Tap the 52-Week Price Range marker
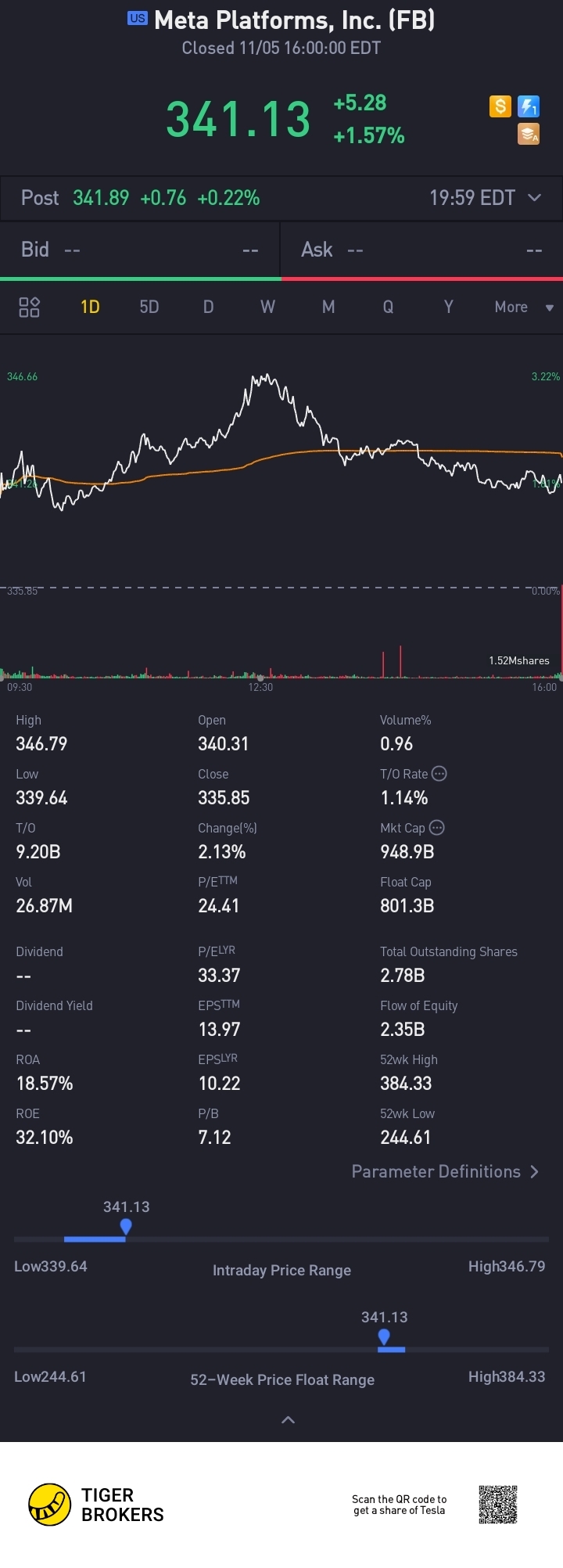 coord(384,1337)
